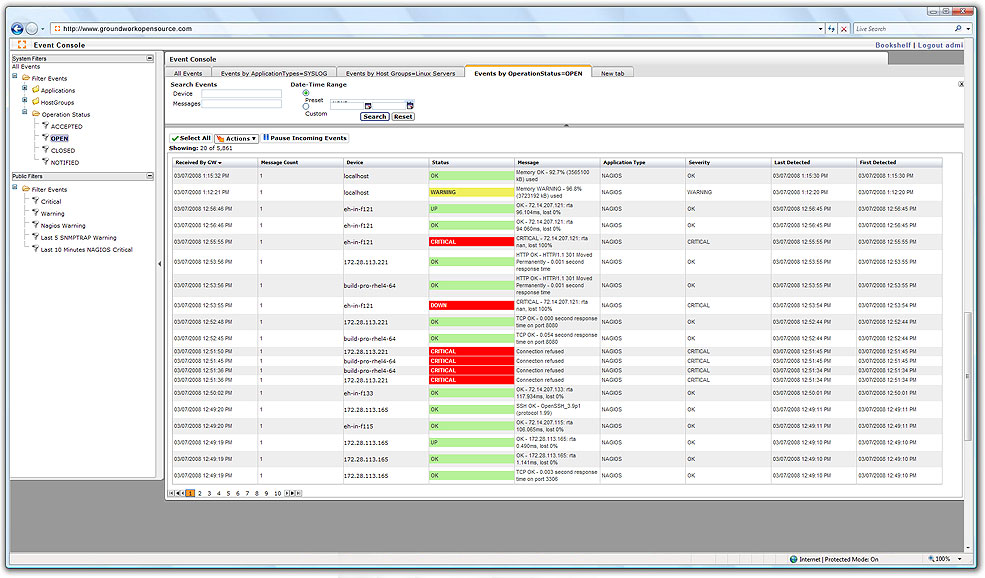This screenshot has height=578, width=985.
Task: Switch to the All Events tab
Action: pos(188,73)
